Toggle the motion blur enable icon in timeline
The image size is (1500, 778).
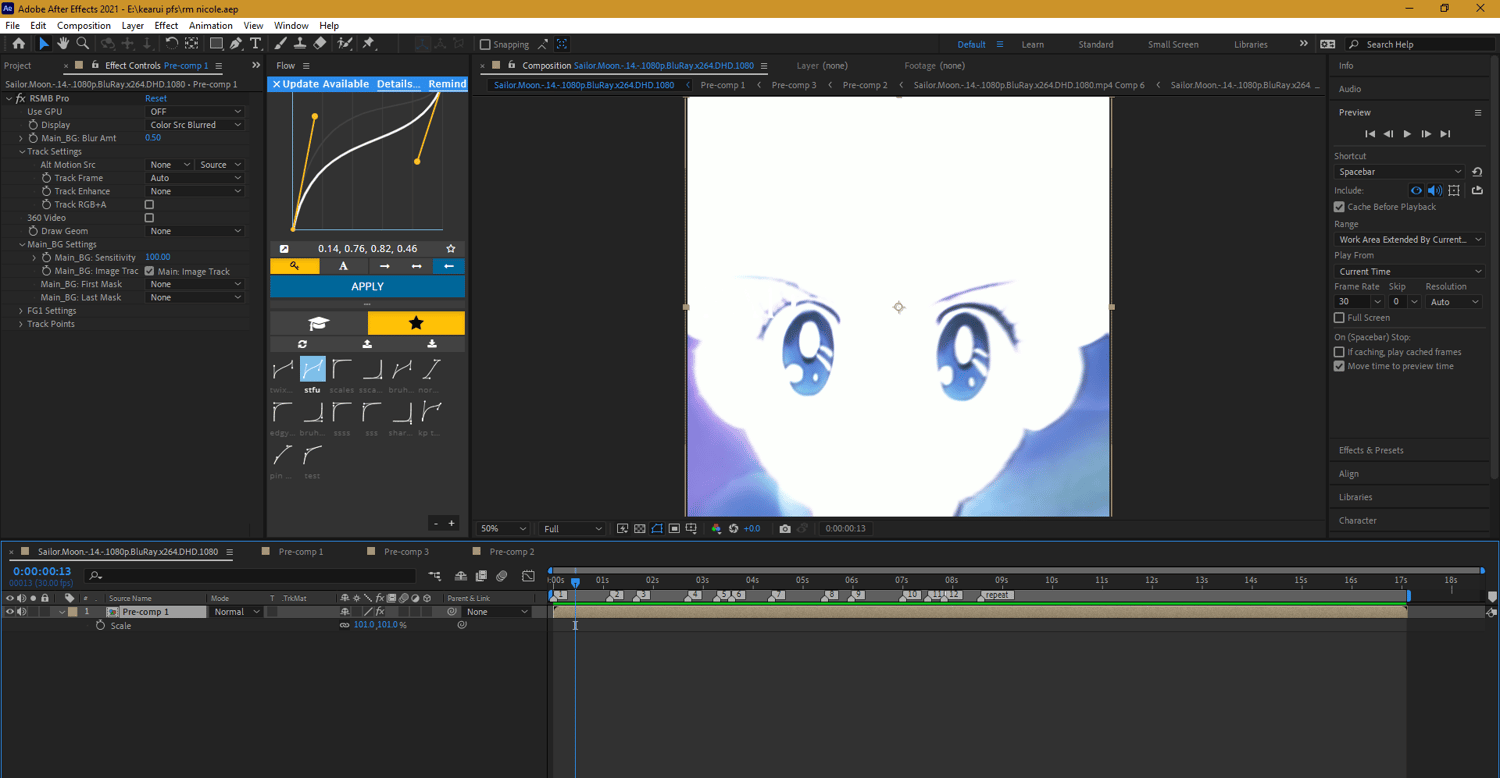pos(502,576)
